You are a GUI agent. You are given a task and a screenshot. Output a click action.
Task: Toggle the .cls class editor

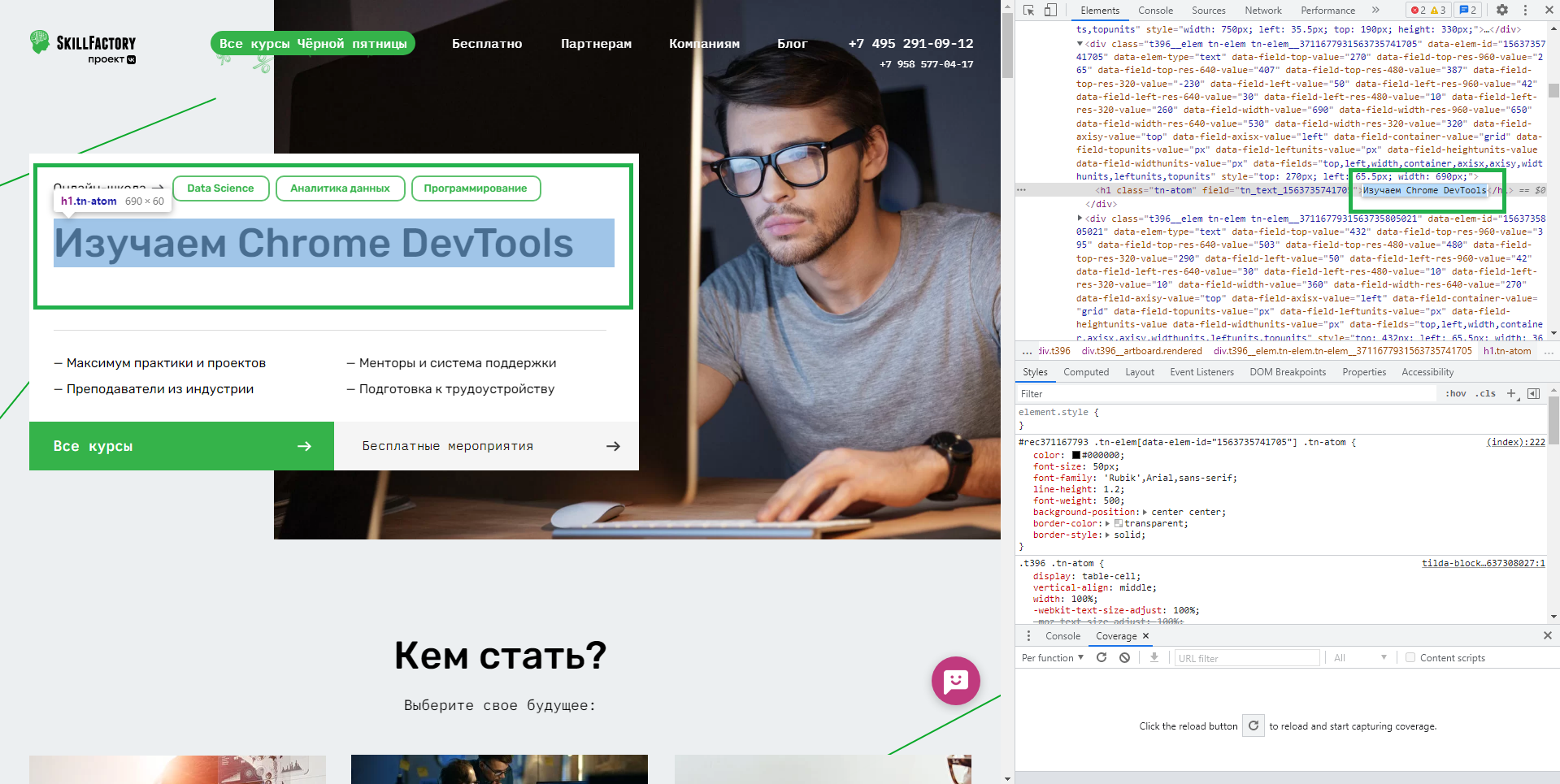pos(1486,394)
